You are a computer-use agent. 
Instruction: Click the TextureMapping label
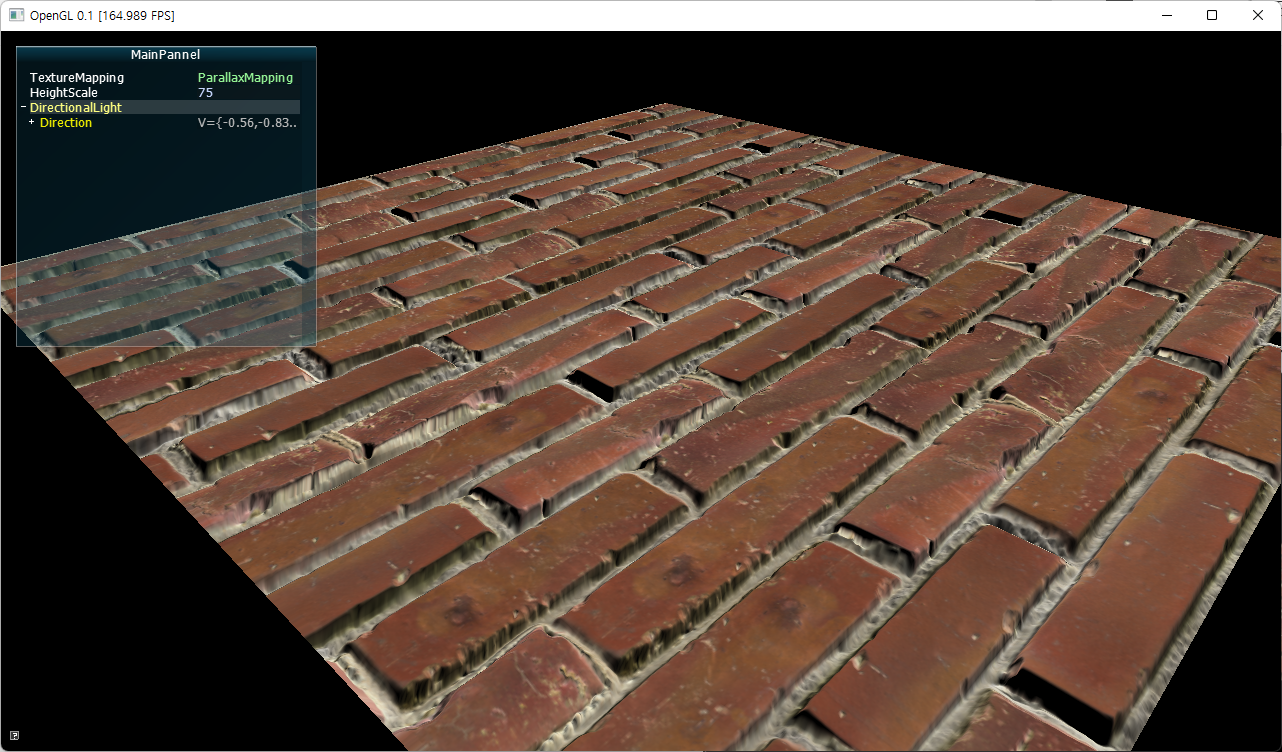click(x=77, y=77)
